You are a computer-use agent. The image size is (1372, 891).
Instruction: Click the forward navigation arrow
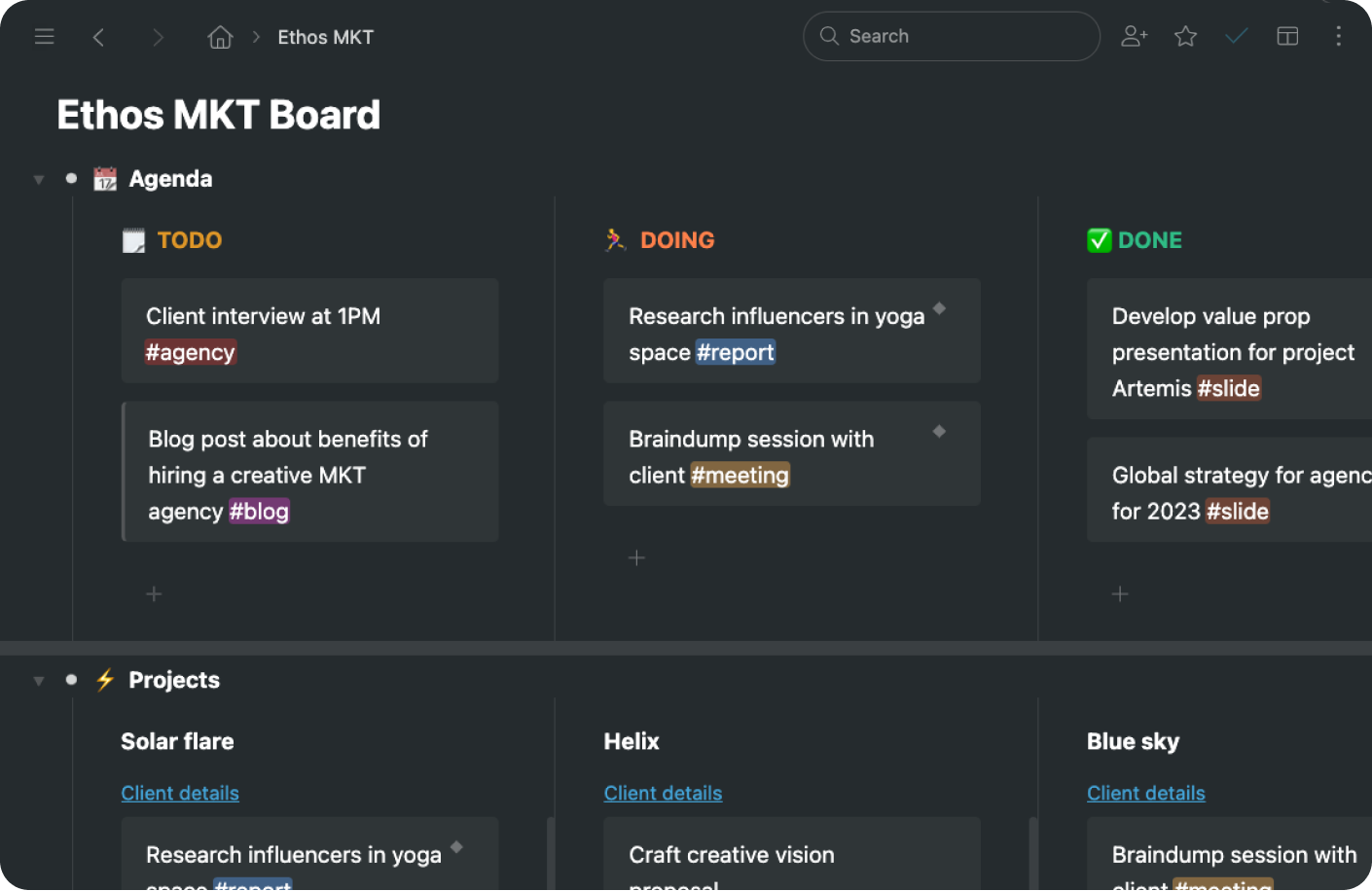(x=158, y=36)
